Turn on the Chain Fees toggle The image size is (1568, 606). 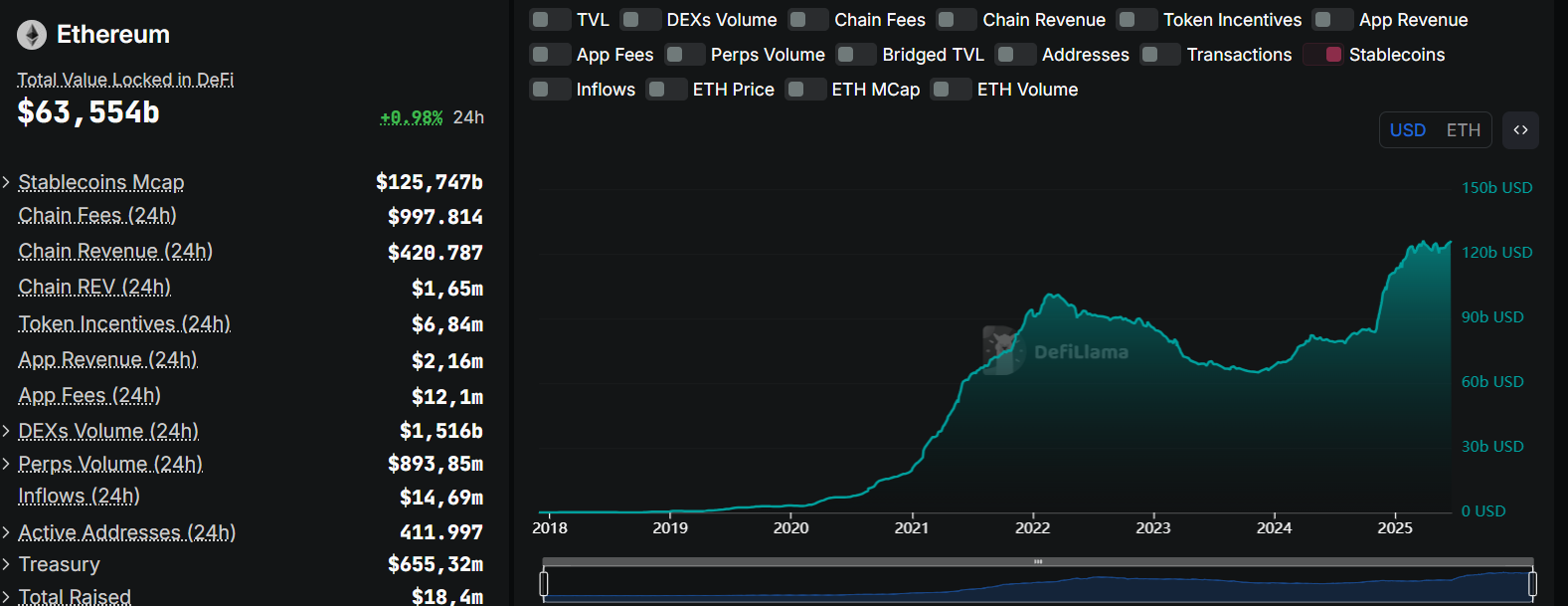(x=807, y=20)
